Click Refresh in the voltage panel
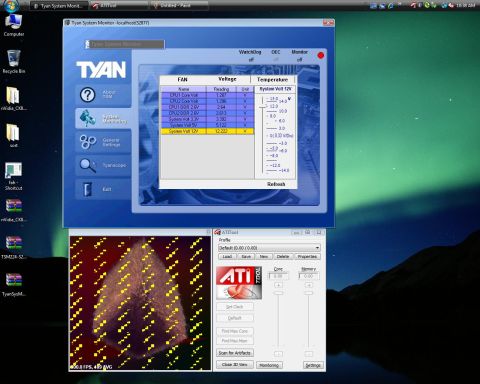The image size is (480, 384). click(x=276, y=184)
